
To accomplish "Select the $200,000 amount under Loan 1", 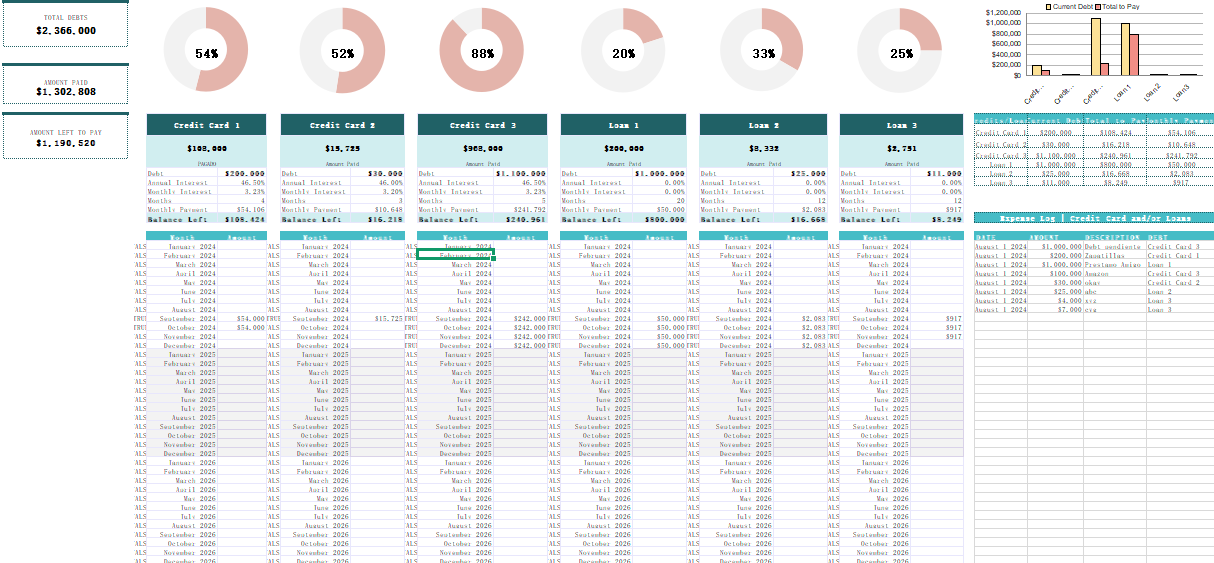I will [623, 148].
